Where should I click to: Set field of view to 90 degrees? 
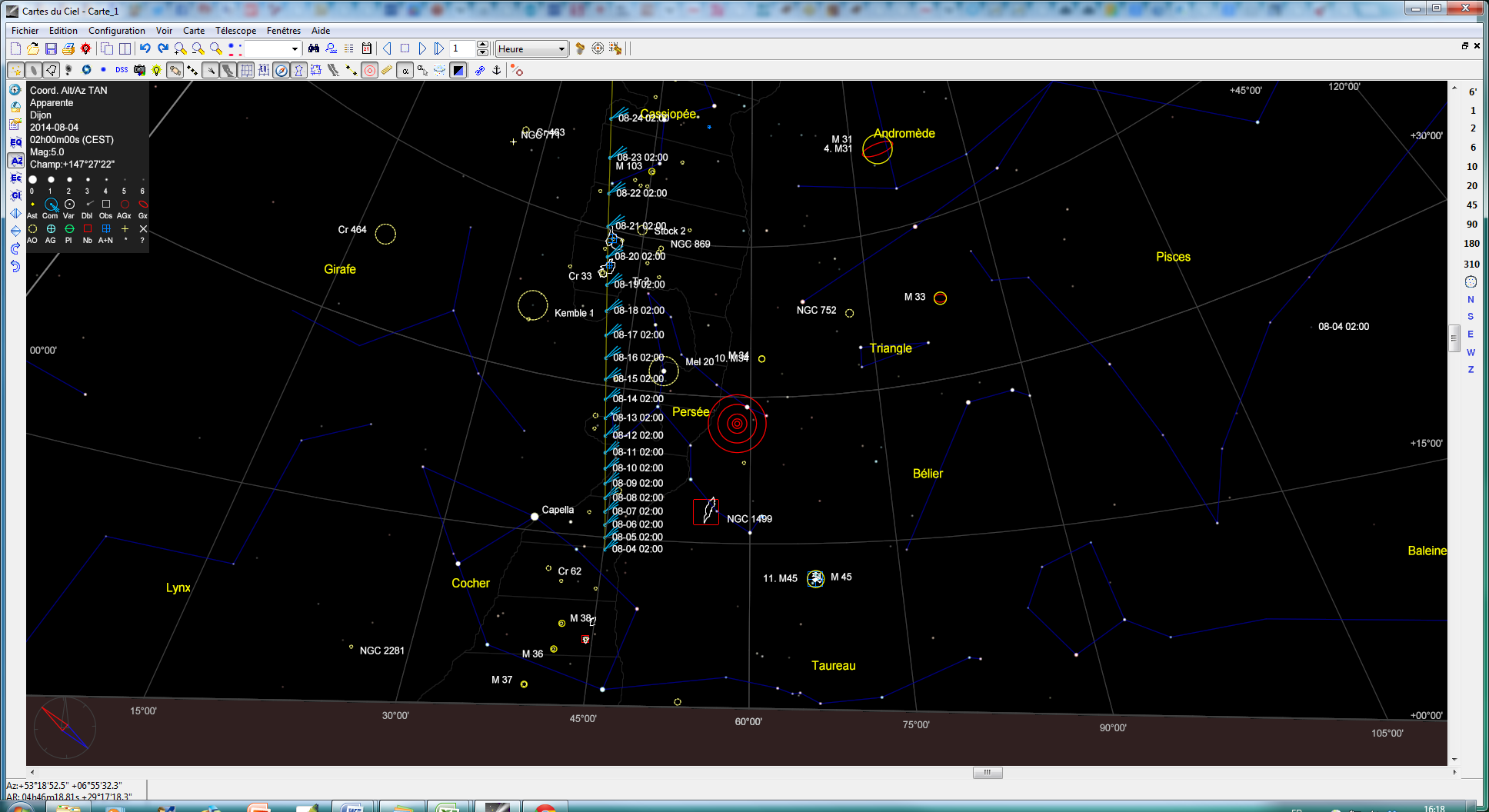click(1471, 225)
